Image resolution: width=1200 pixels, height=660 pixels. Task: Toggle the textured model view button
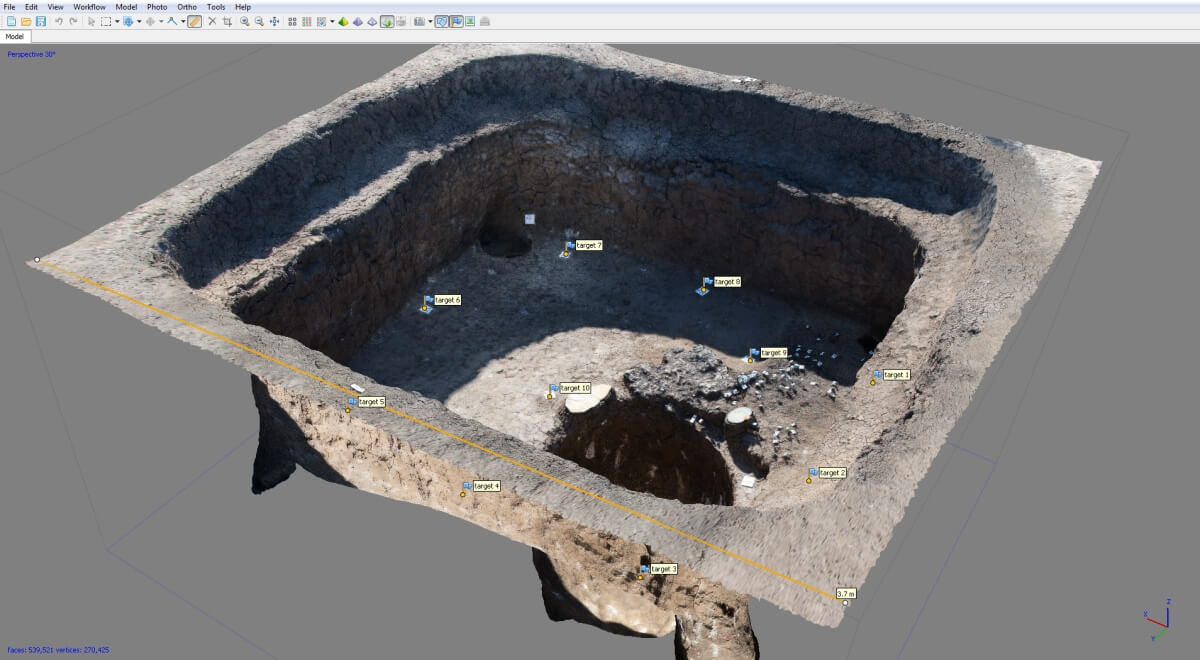(x=386, y=21)
